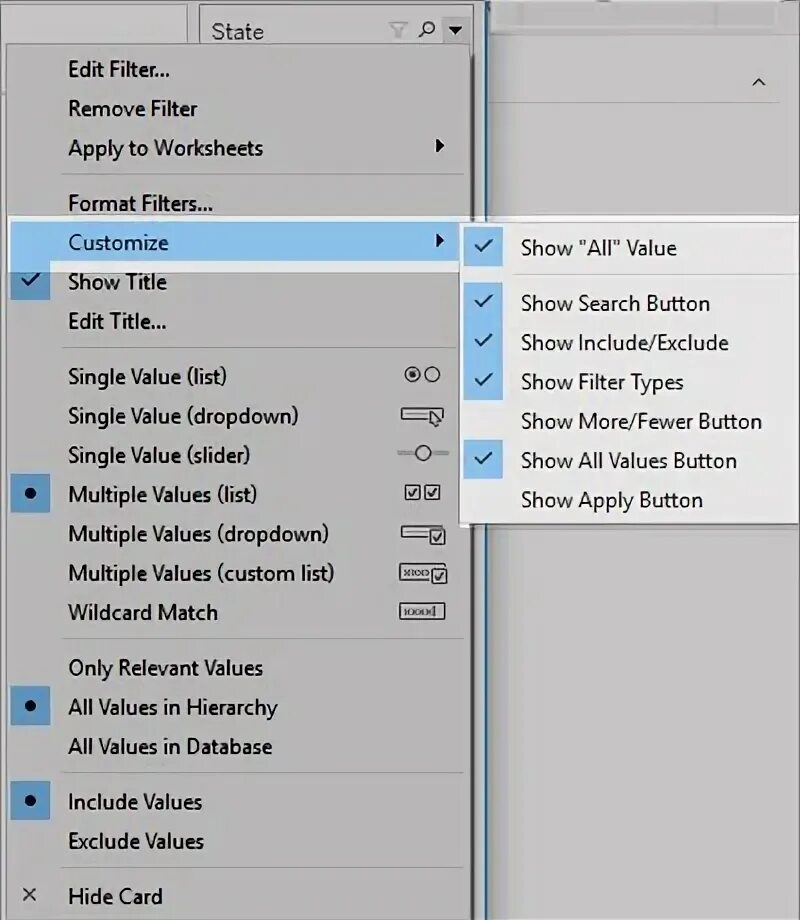This screenshot has width=800, height=920.
Task: Switch to Only Relevant Values
Action: [x=165, y=667]
